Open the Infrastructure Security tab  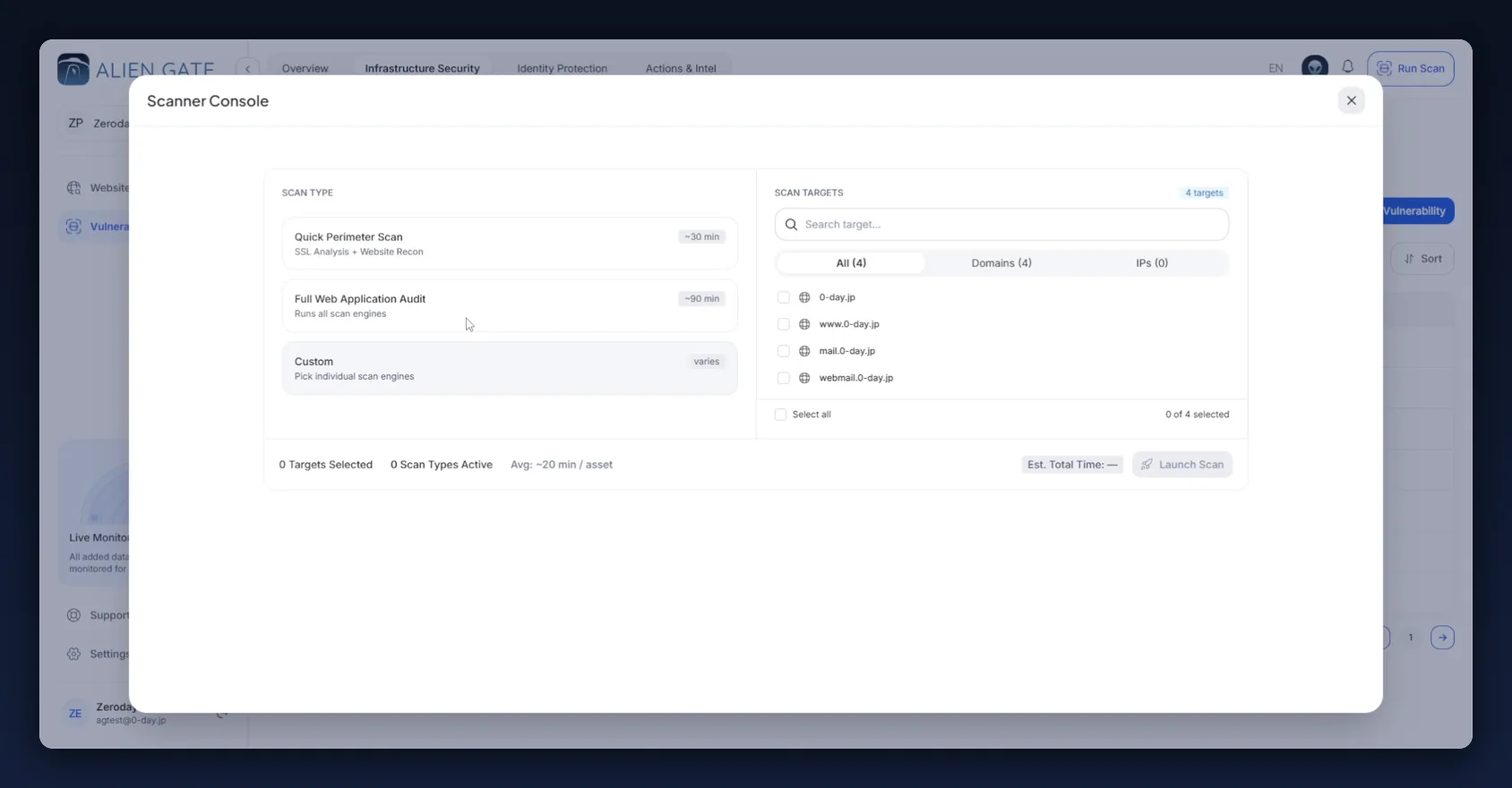coord(422,68)
